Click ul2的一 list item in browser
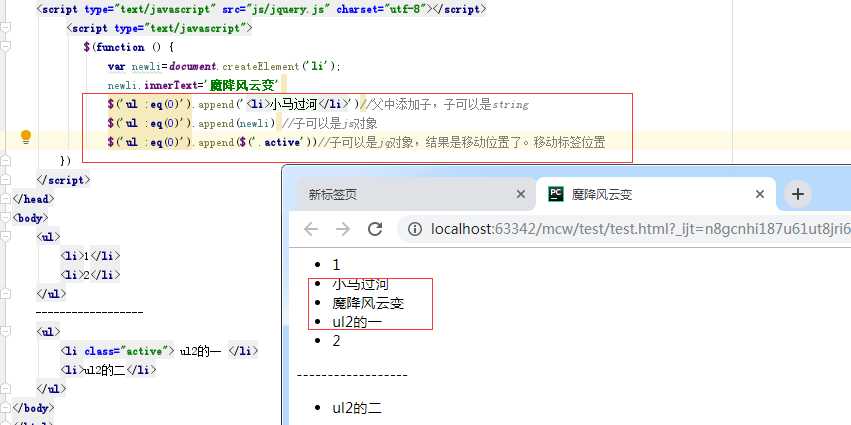 (357, 322)
